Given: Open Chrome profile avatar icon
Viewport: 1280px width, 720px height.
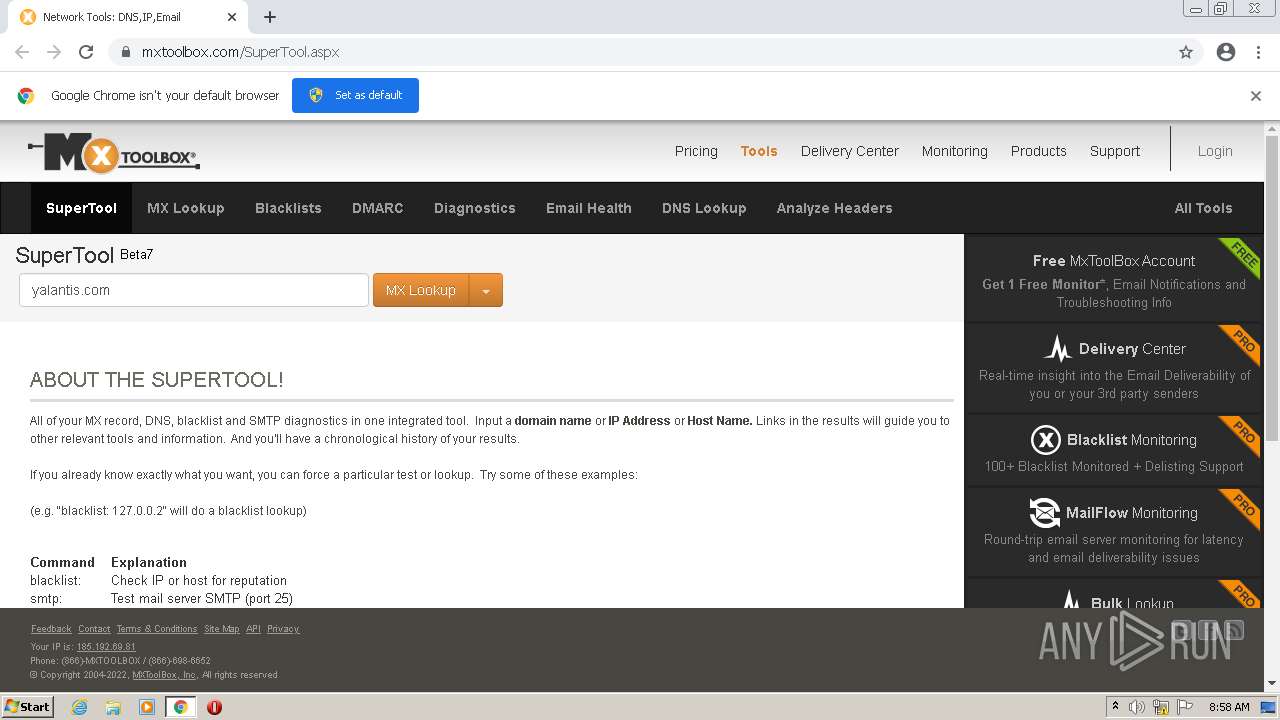Looking at the screenshot, I should pyautogui.click(x=1226, y=52).
